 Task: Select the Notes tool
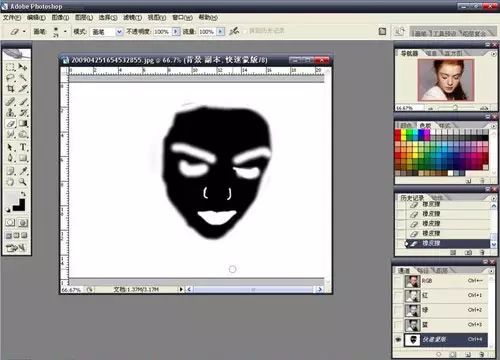tap(10, 171)
